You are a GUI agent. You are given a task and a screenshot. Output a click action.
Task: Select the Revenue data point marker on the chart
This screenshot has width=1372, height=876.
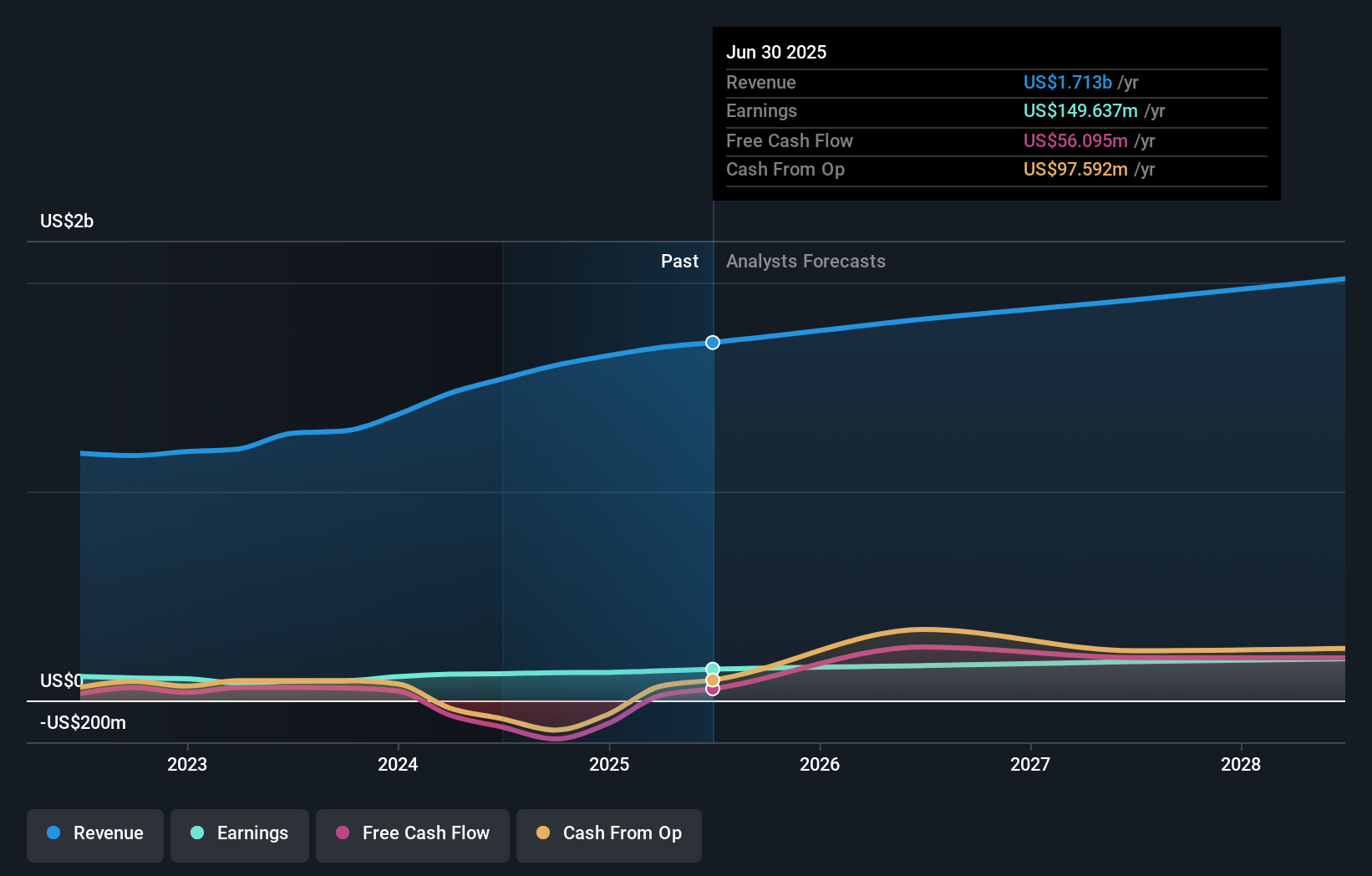coord(712,342)
